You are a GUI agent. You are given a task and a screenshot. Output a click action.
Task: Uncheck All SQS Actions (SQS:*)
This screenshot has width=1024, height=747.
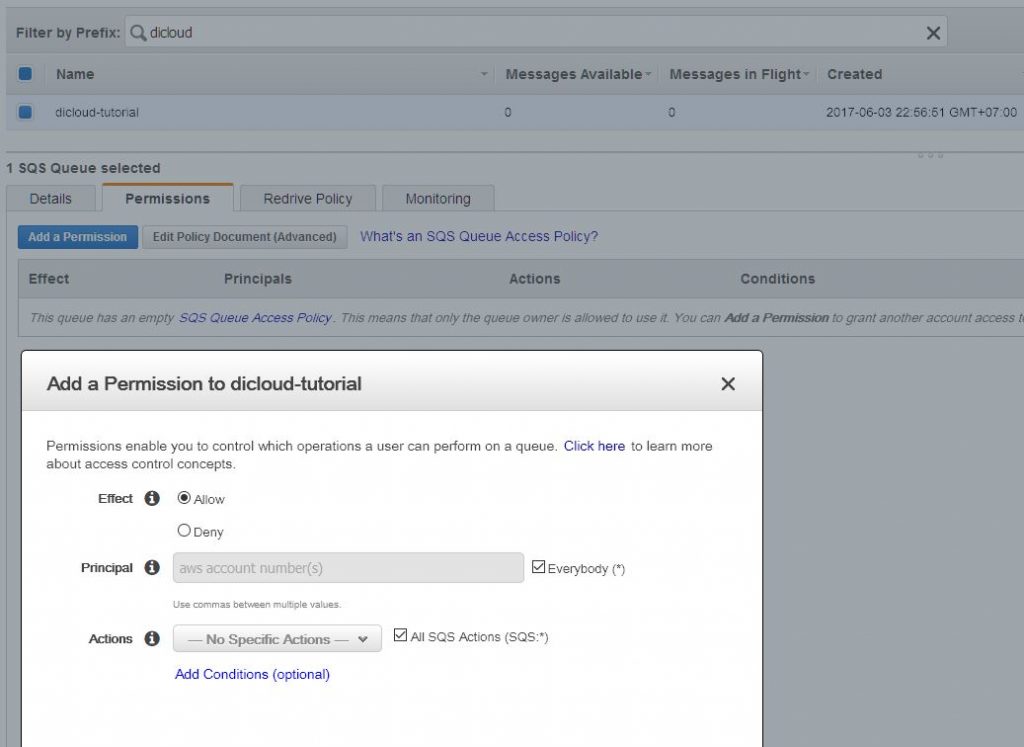click(400, 634)
